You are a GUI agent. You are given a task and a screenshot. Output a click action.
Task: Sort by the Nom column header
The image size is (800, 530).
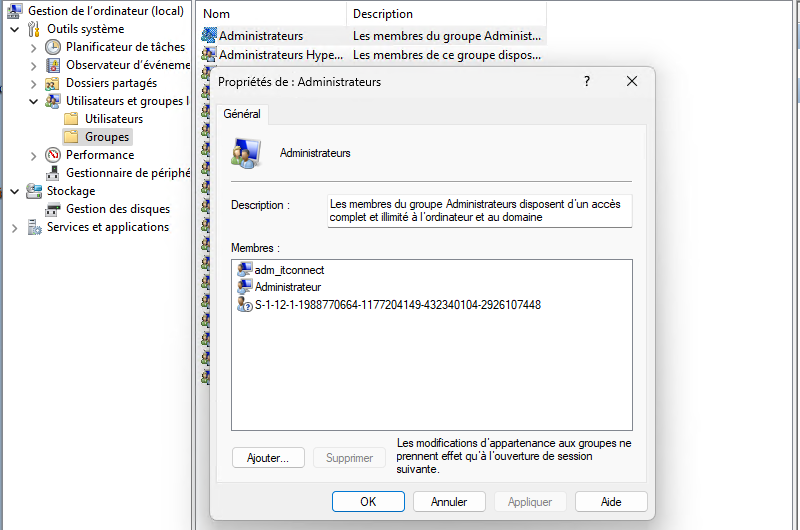point(271,14)
